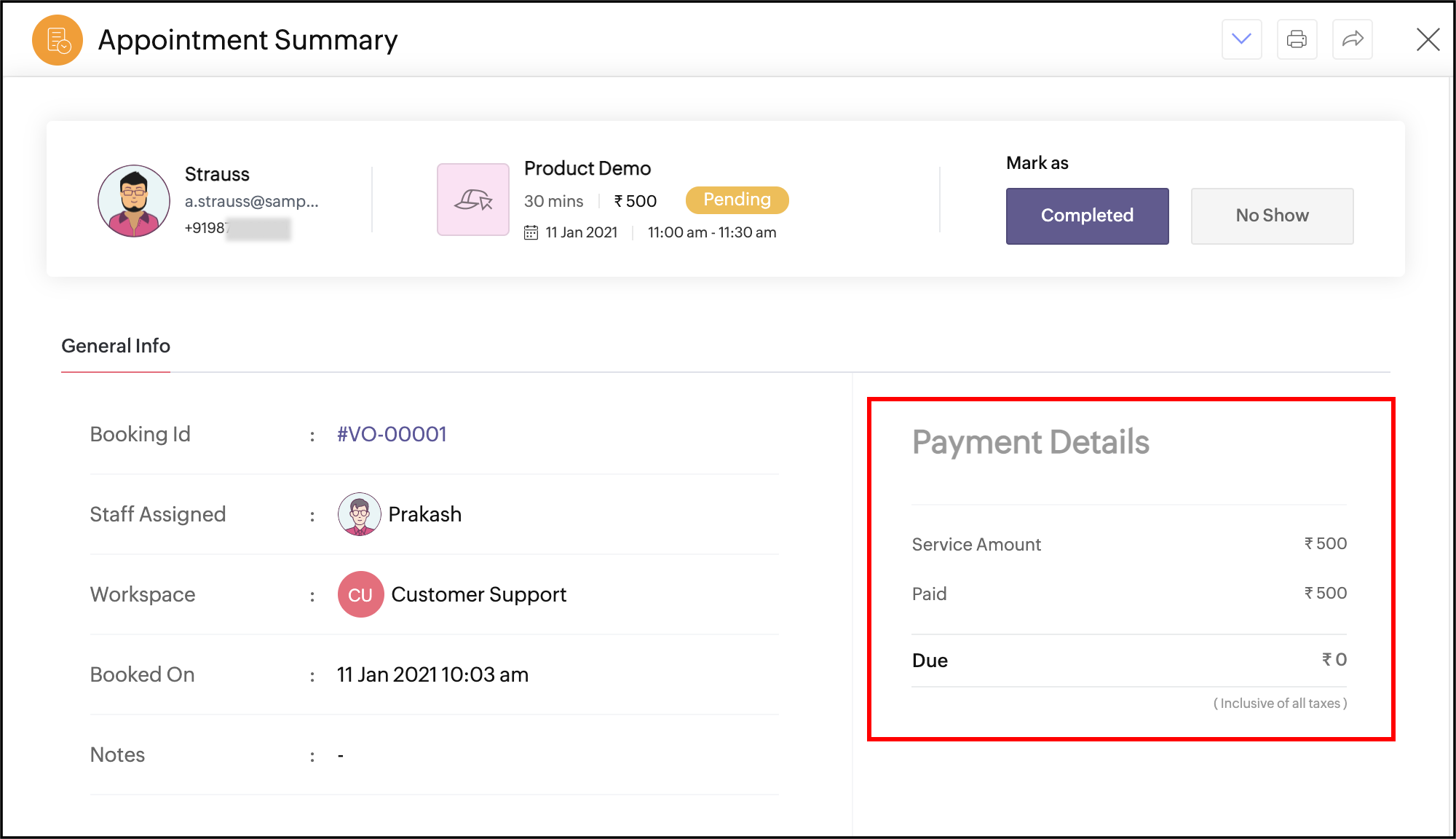
Task: Click the Product Demo service icon
Action: (x=473, y=200)
